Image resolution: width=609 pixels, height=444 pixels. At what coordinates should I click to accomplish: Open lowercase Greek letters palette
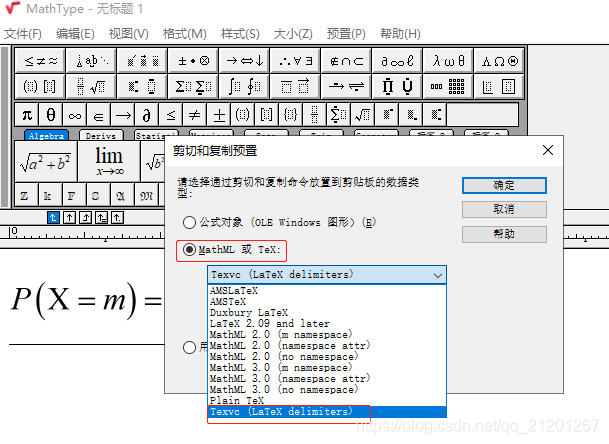coord(448,61)
